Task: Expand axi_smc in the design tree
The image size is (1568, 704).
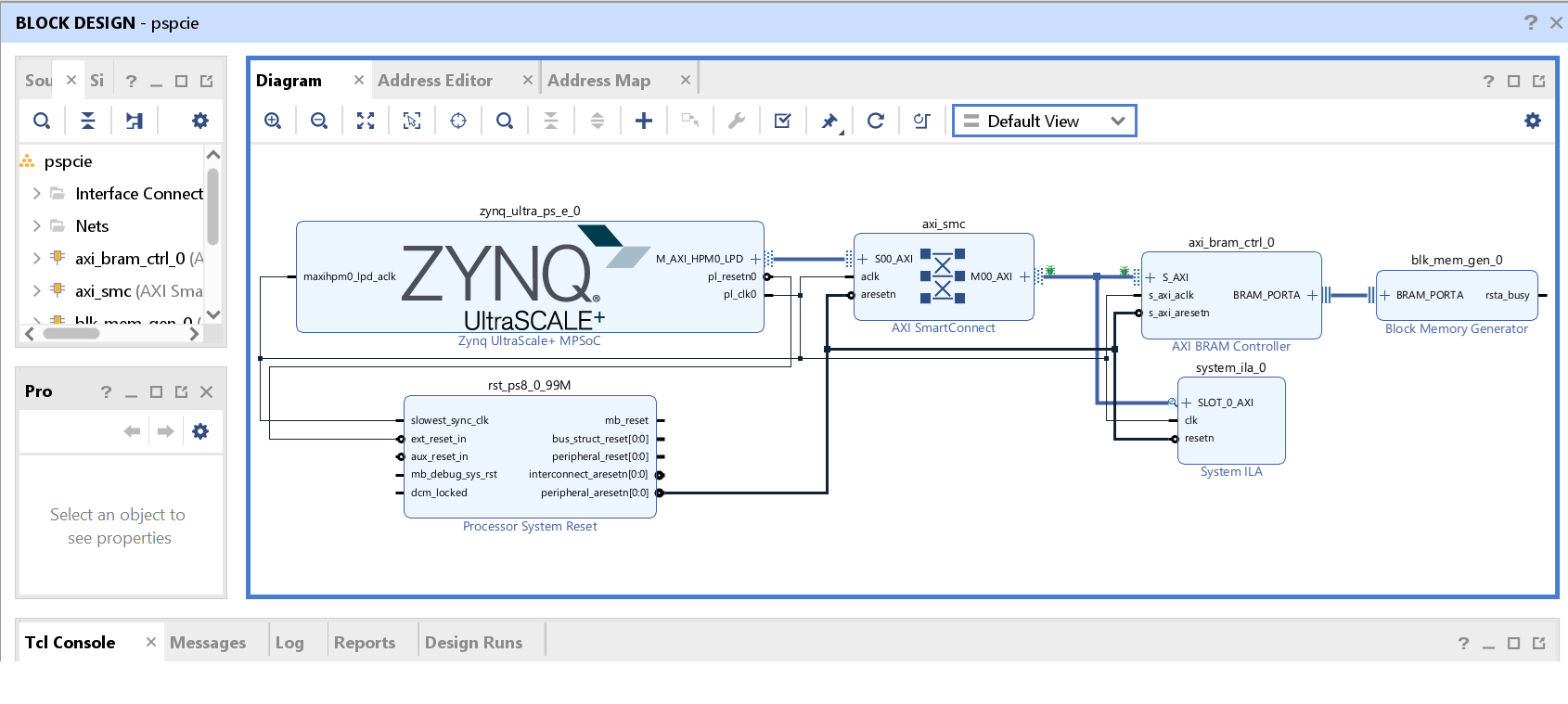Action: [36, 291]
